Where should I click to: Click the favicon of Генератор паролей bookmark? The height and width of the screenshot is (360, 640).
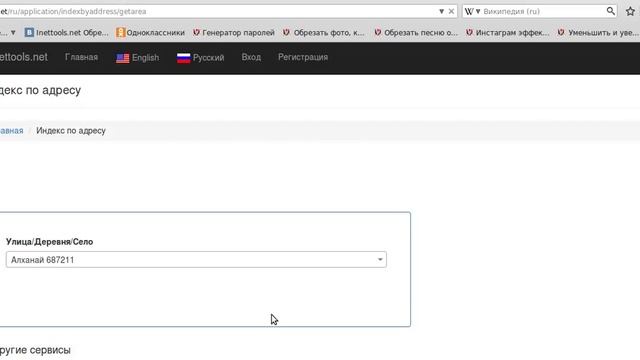click(x=196, y=32)
